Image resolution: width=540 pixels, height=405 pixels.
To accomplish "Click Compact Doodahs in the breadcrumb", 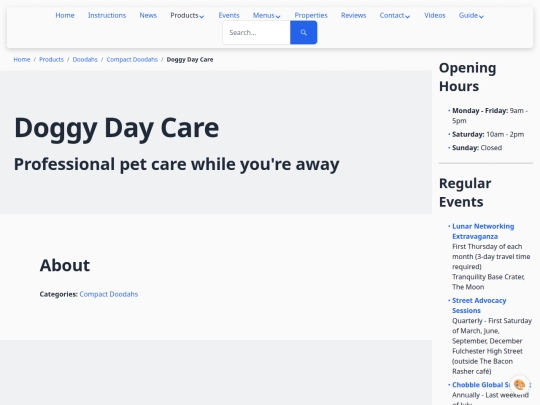I will click(x=132, y=60).
